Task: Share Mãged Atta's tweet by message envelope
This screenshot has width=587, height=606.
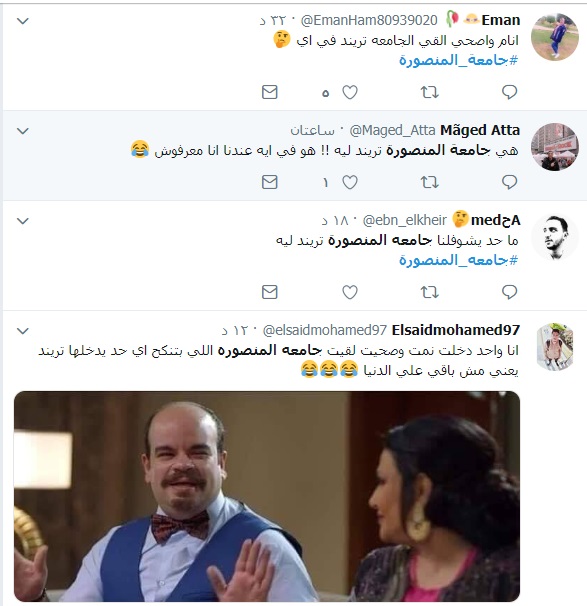Action: 270,182
